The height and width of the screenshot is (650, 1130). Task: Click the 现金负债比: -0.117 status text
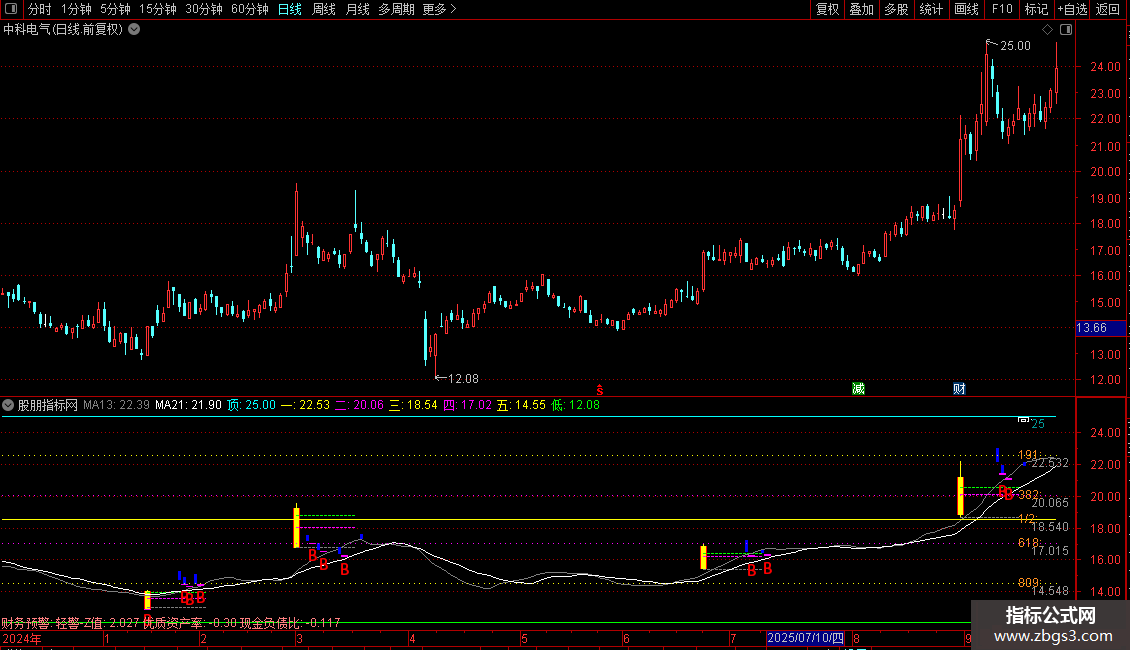point(290,623)
